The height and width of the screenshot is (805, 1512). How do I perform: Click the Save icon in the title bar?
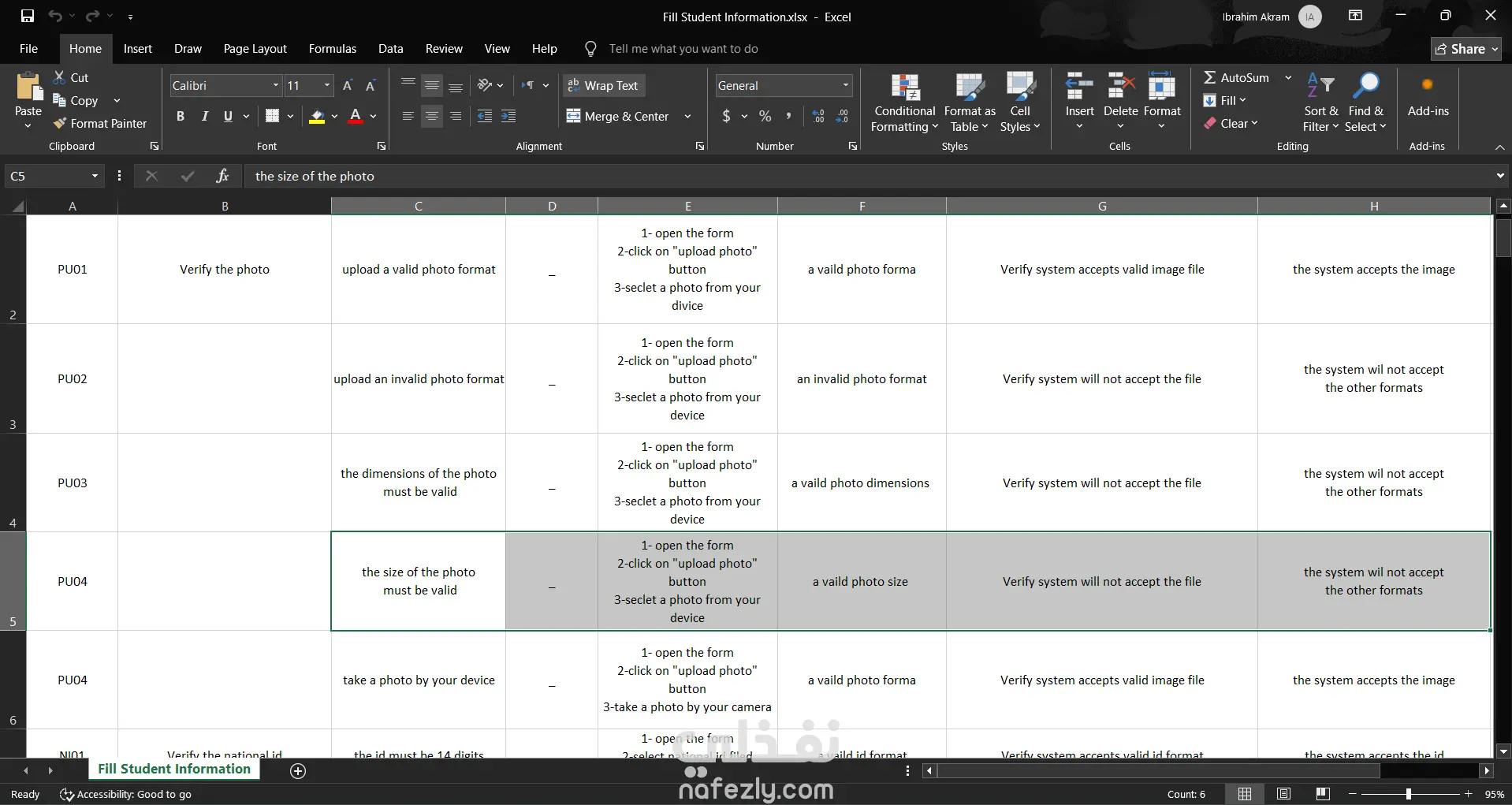tap(28, 16)
